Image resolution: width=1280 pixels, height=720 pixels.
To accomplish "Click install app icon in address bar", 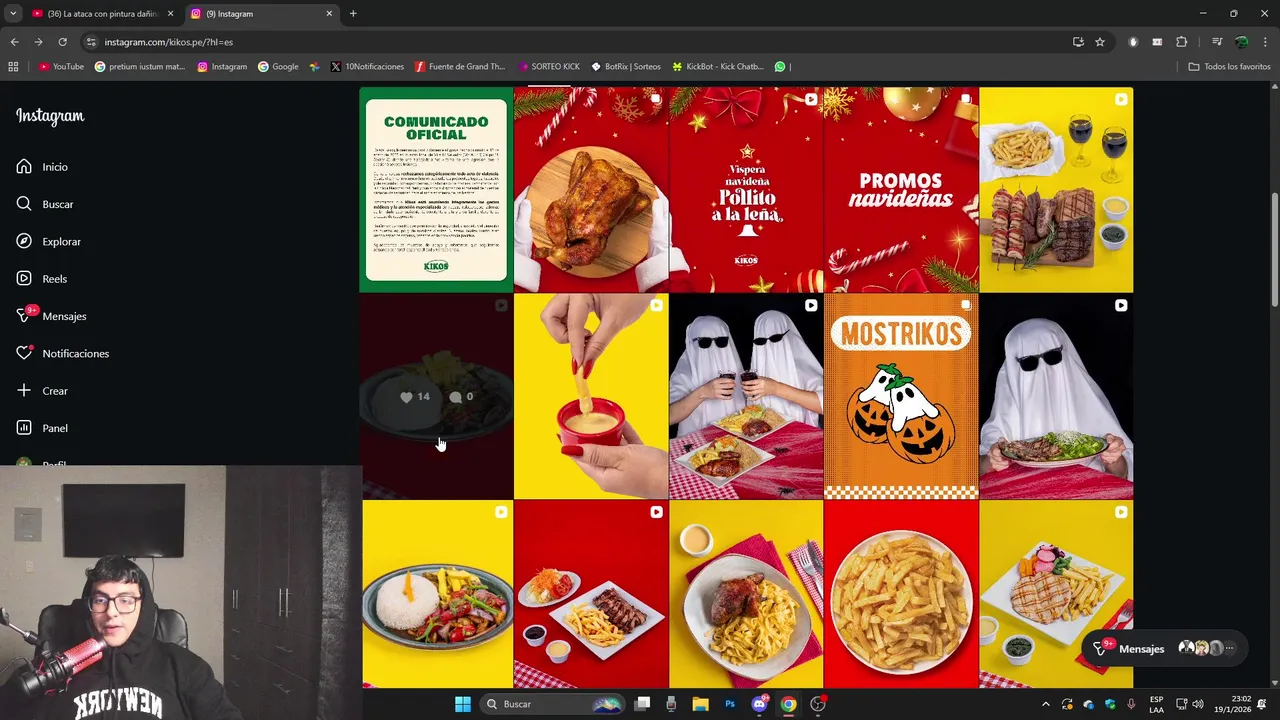I will [x=1078, y=42].
